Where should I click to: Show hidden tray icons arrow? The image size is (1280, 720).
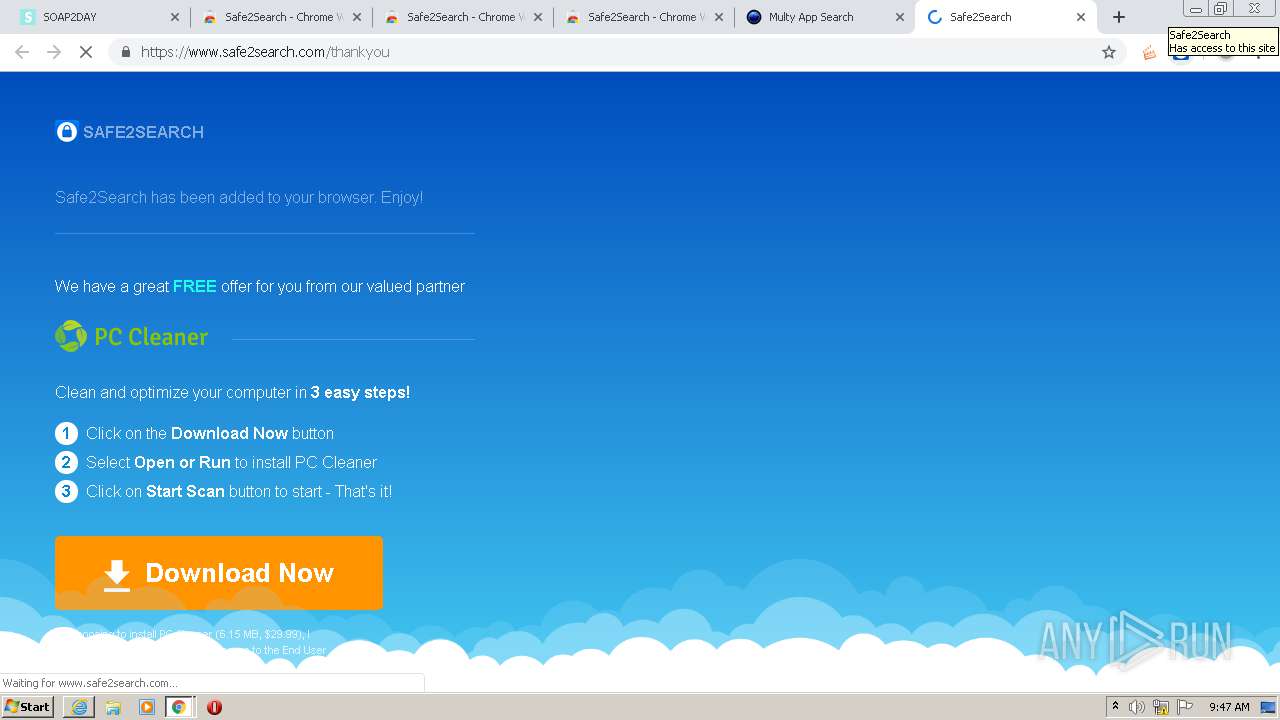point(1115,707)
